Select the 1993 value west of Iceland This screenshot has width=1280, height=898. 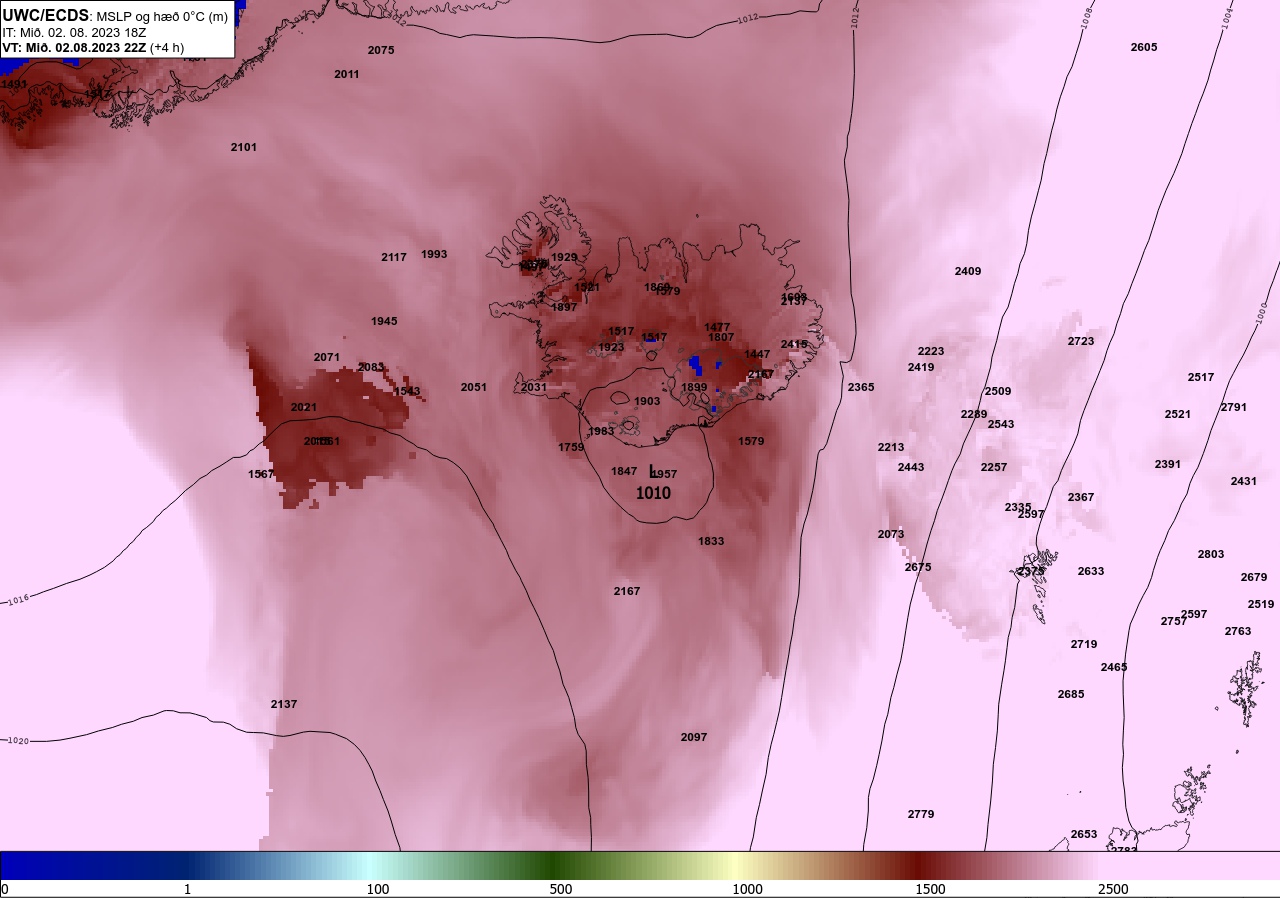click(x=434, y=254)
